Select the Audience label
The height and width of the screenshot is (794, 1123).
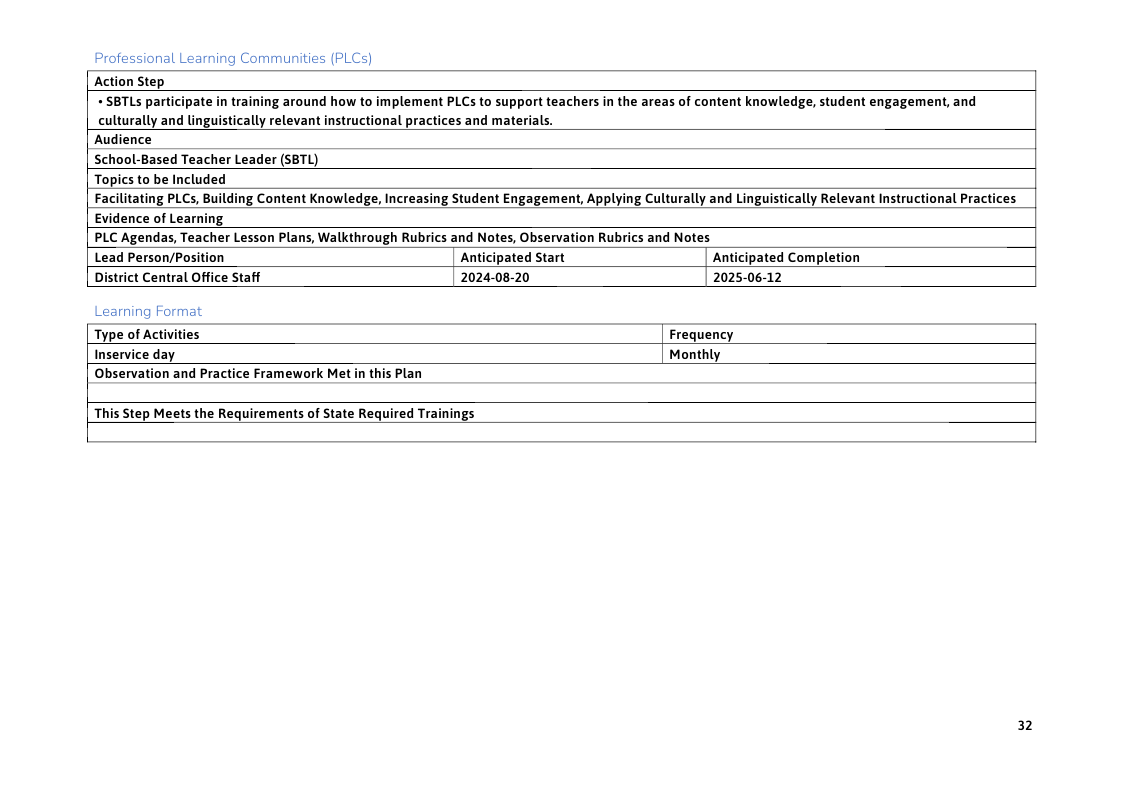coord(122,140)
